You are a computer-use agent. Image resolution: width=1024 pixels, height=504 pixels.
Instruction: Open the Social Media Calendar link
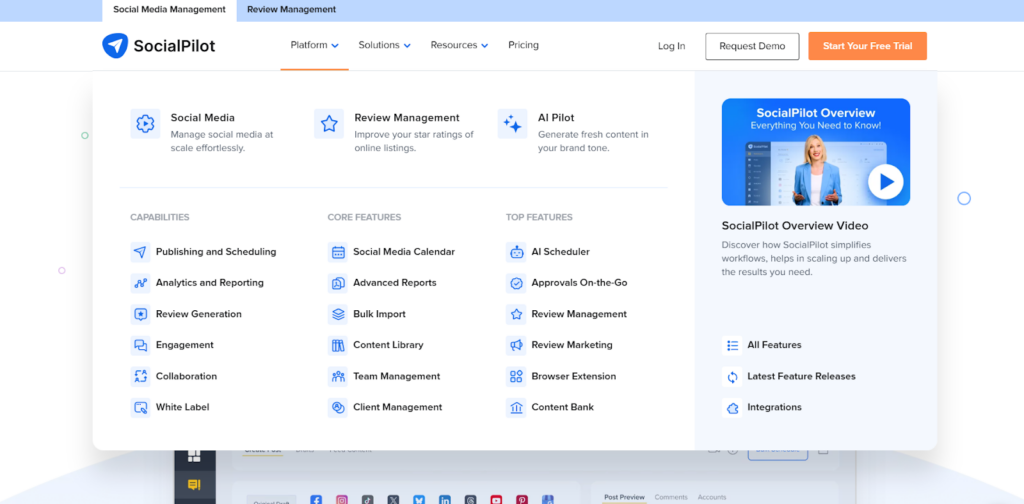pyautogui.click(x=404, y=252)
